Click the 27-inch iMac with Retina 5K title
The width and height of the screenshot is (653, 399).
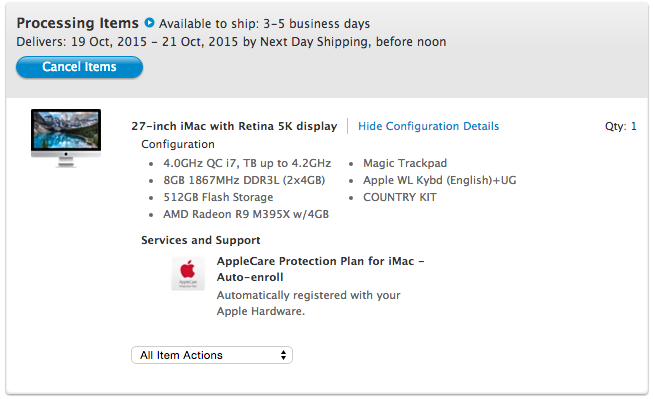click(x=234, y=126)
